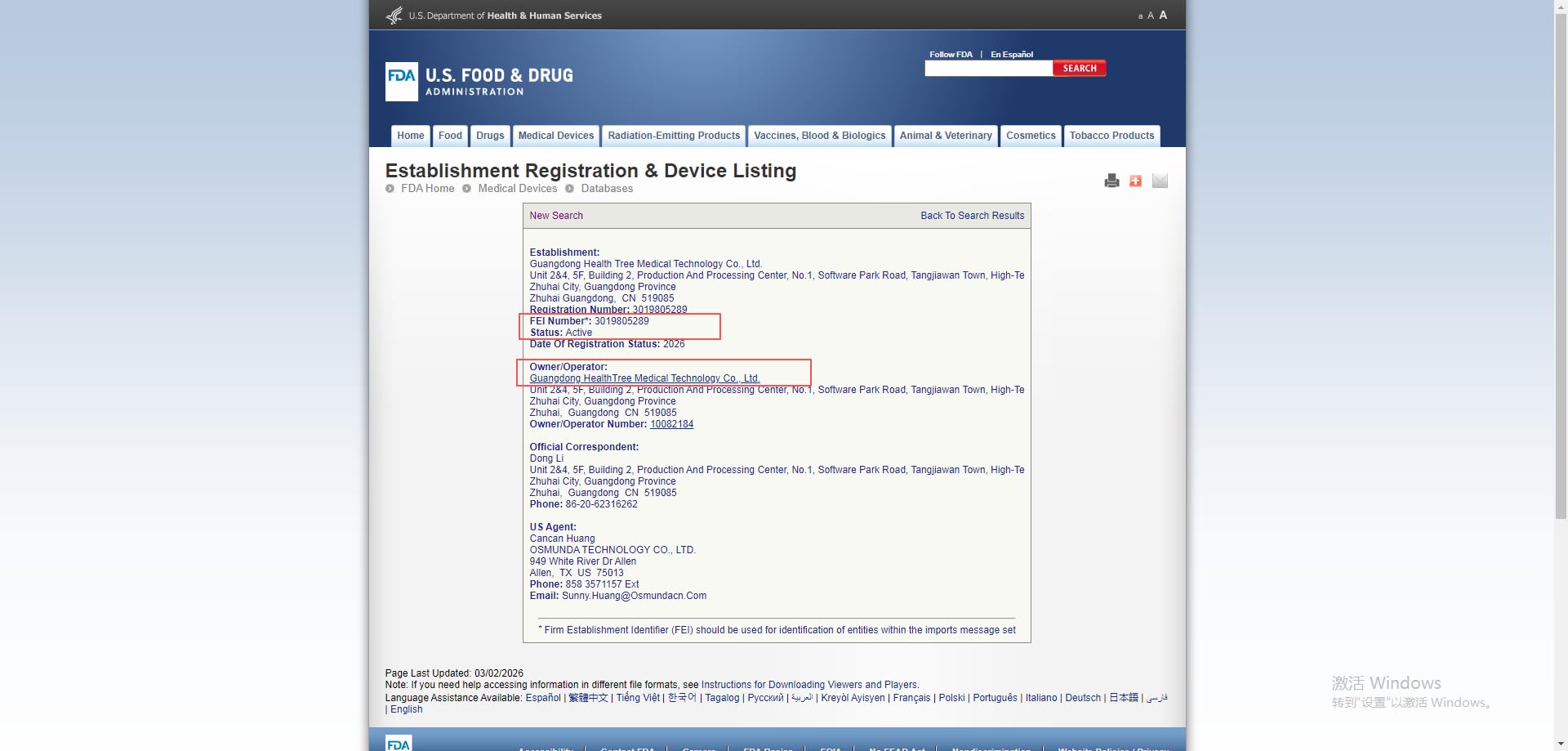Click the red share plus icon
The width and height of the screenshot is (1568, 751).
(1135, 181)
